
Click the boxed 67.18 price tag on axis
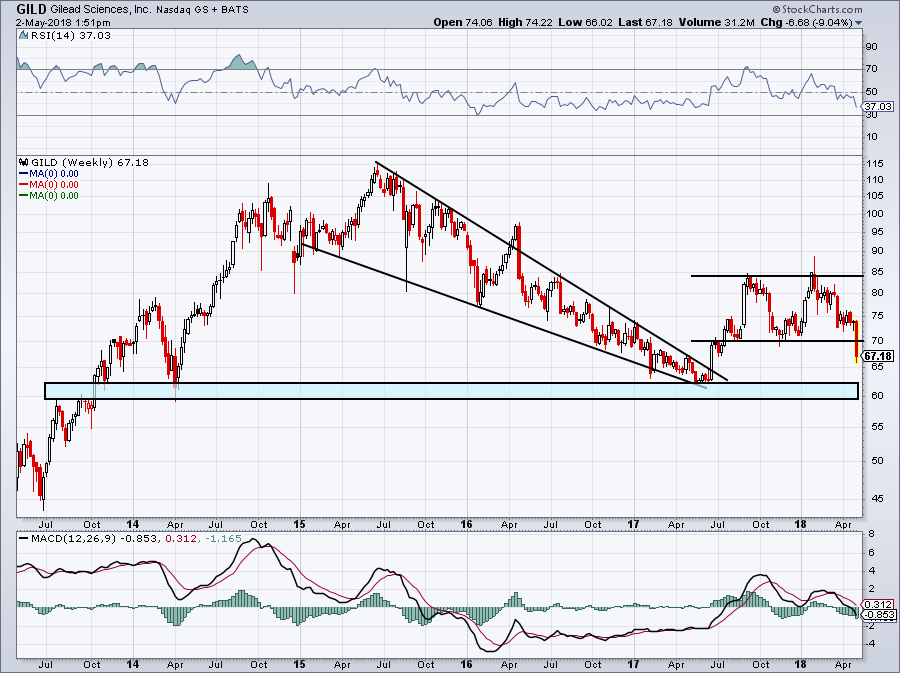(879, 356)
